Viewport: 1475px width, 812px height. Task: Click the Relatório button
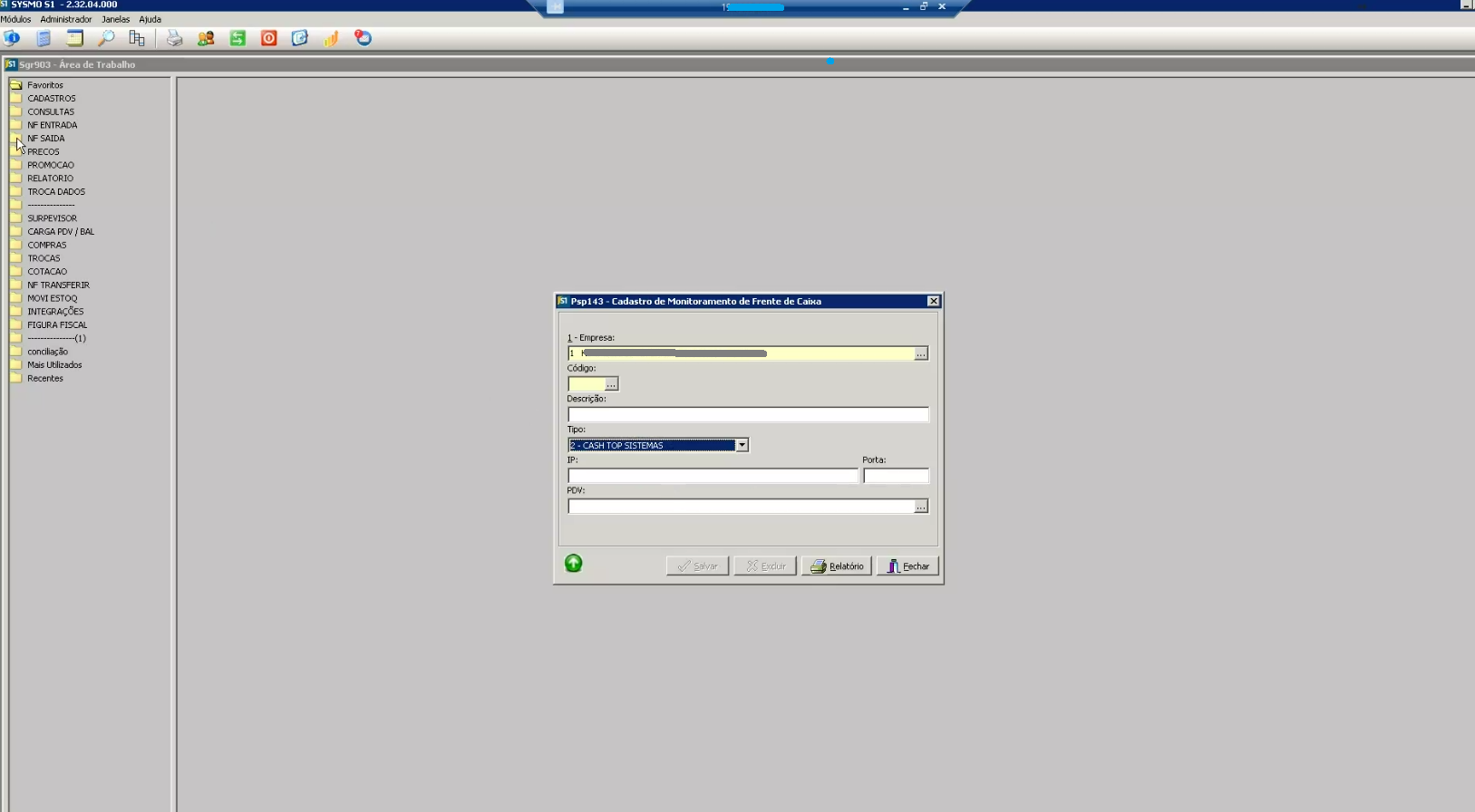(x=836, y=566)
